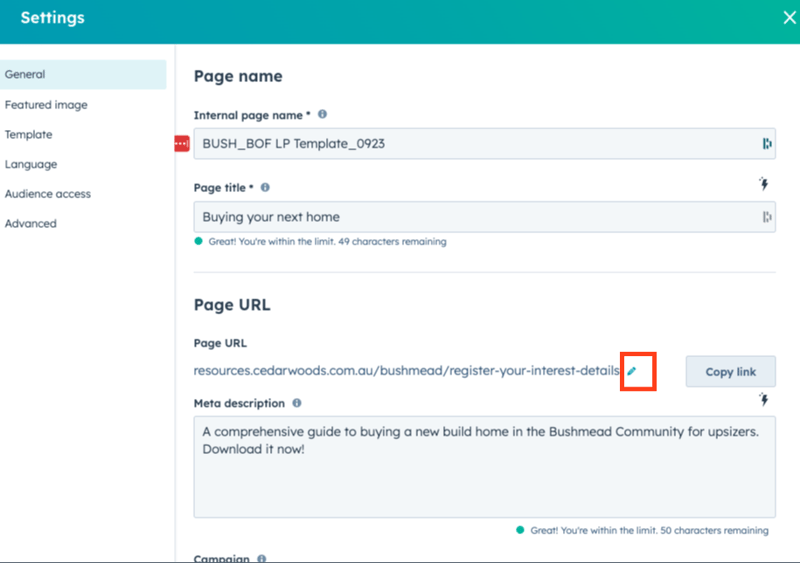
Task: Click into the Meta description text area
Action: tap(485, 467)
